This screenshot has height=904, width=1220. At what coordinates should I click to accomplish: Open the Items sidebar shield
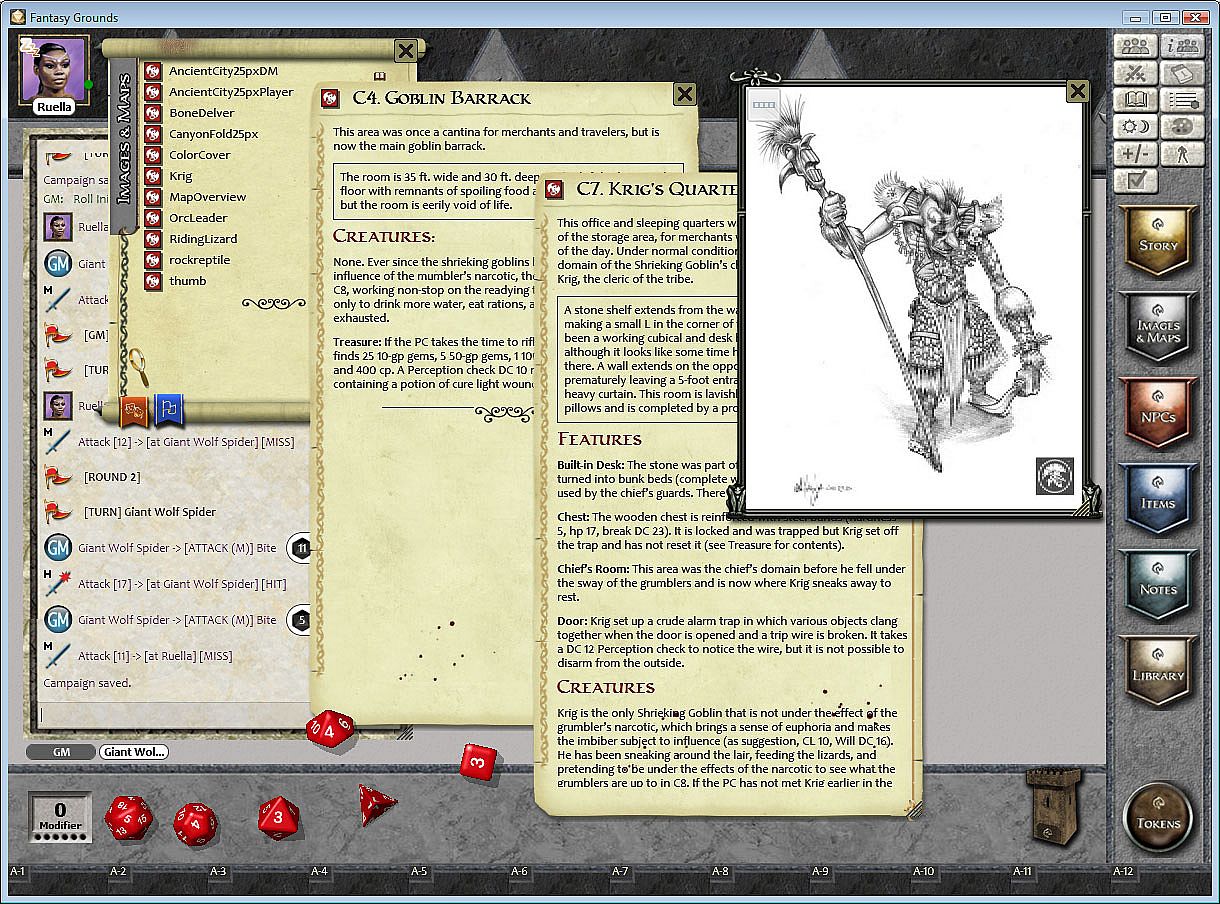pos(1158,501)
